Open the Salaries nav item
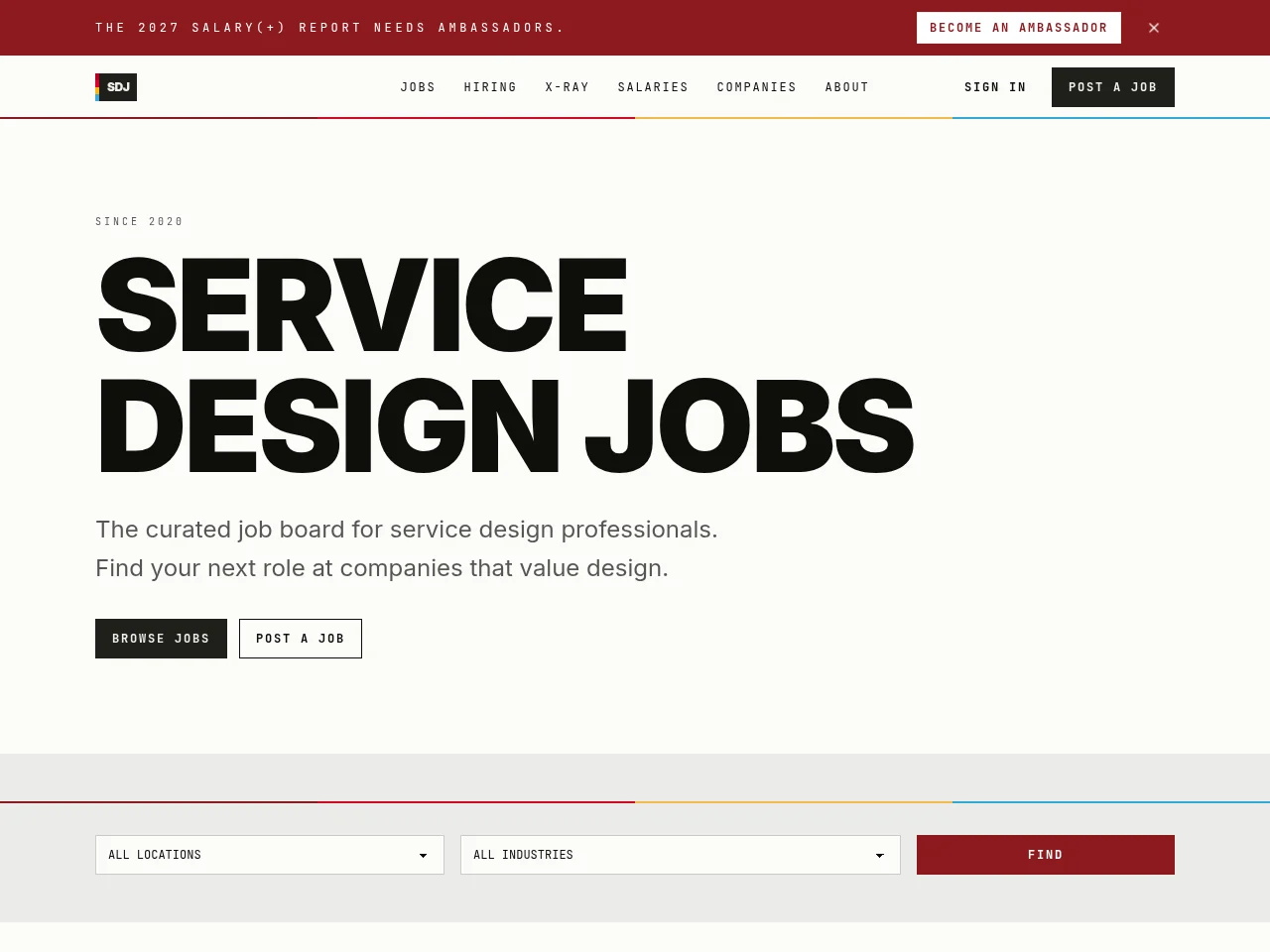This screenshot has height=952, width=1270. (x=653, y=87)
